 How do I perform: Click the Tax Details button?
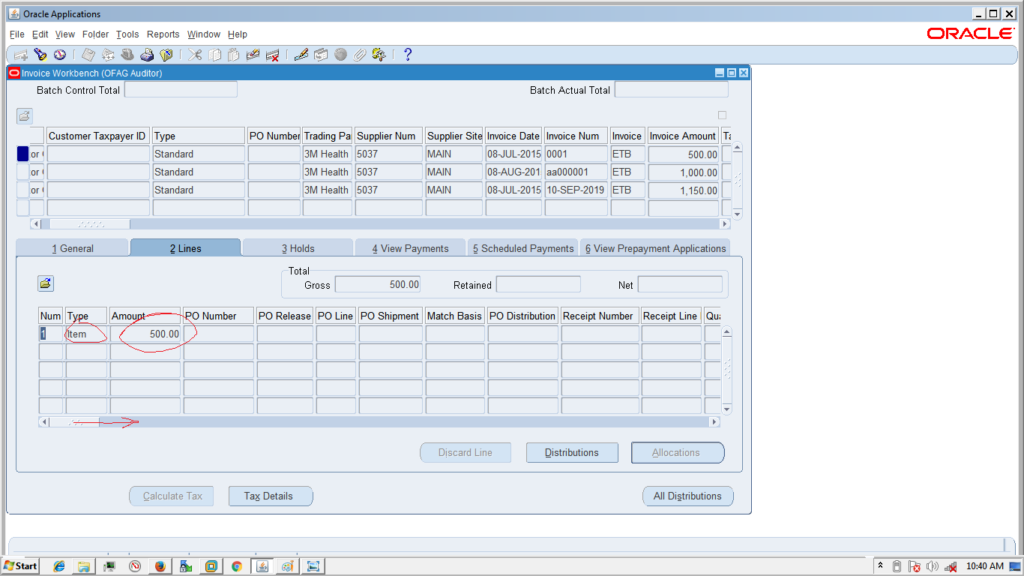point(268,496)
